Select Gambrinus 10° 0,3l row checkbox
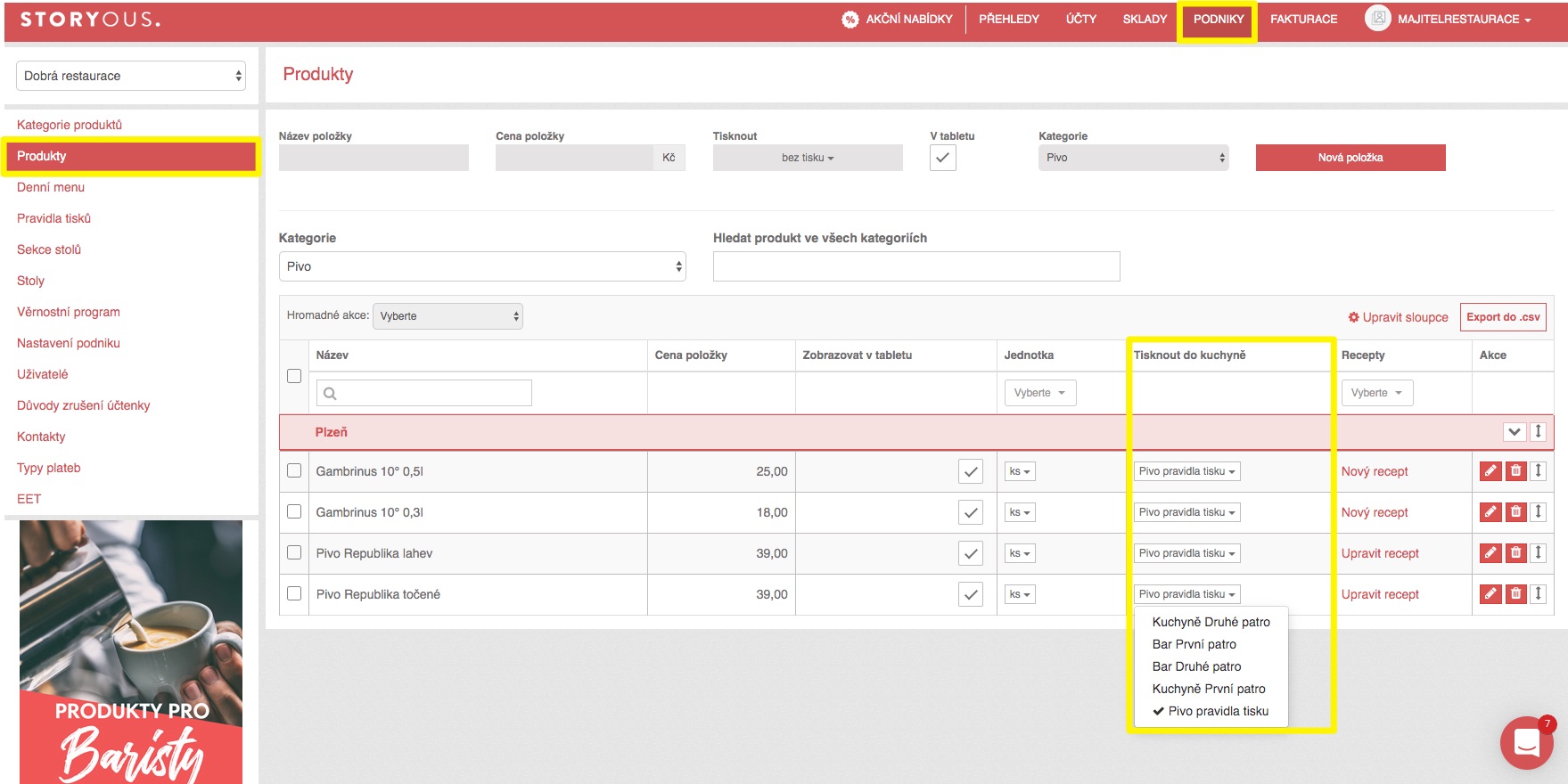This screenshot has width=1568, height=784. pos(294,511)
